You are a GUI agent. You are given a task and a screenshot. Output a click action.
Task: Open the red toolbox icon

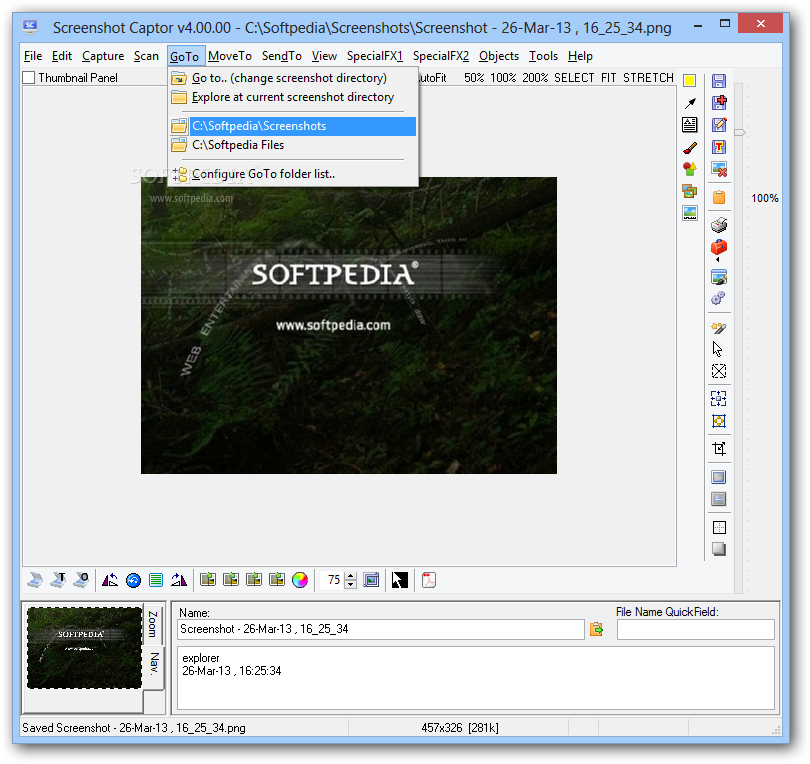719,248
